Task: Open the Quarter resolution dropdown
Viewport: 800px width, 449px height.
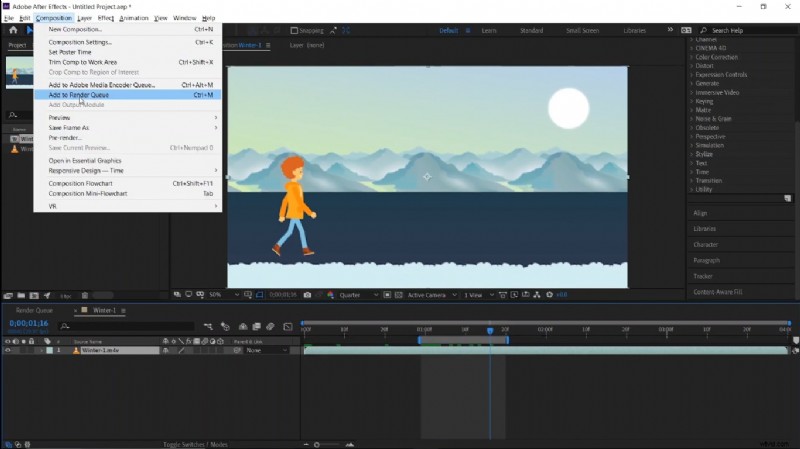Action: click(x=359, y=295)
